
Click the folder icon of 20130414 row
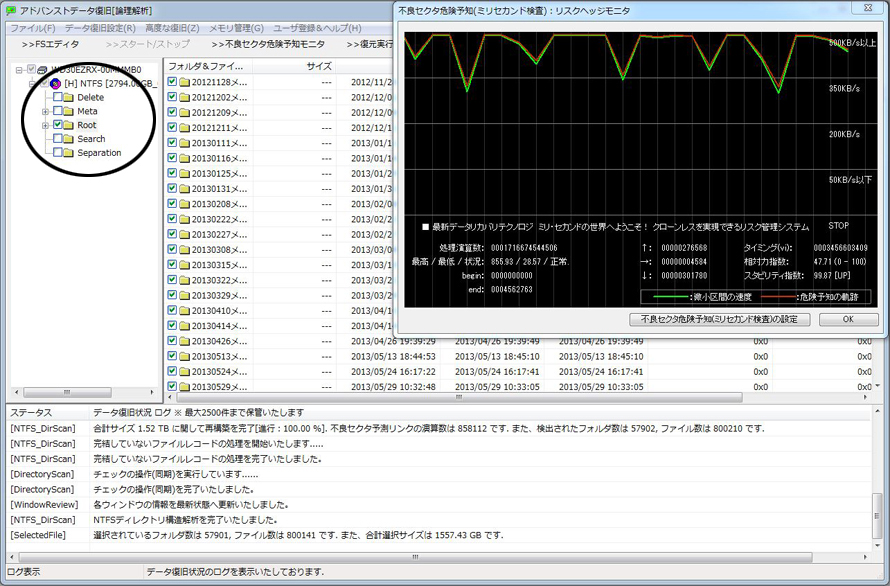(184, 326)
